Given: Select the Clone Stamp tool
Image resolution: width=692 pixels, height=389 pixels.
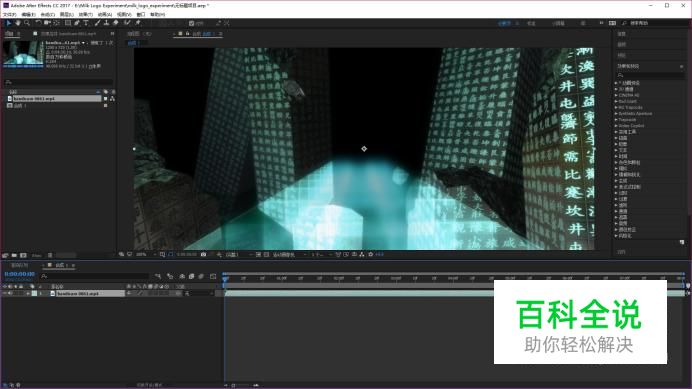Looking at the screenshot, I should coord(106,23).
